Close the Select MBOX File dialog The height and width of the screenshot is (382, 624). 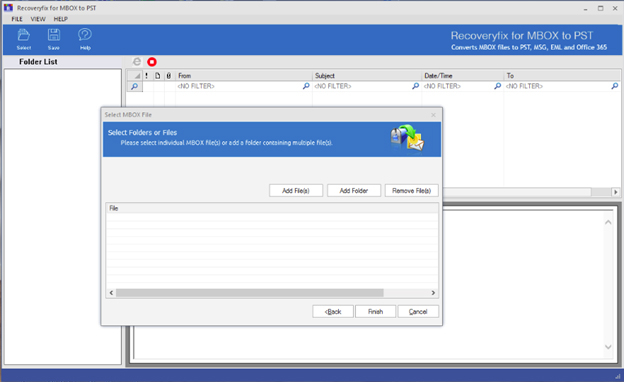pyautogui.click(x=433, y=115)
